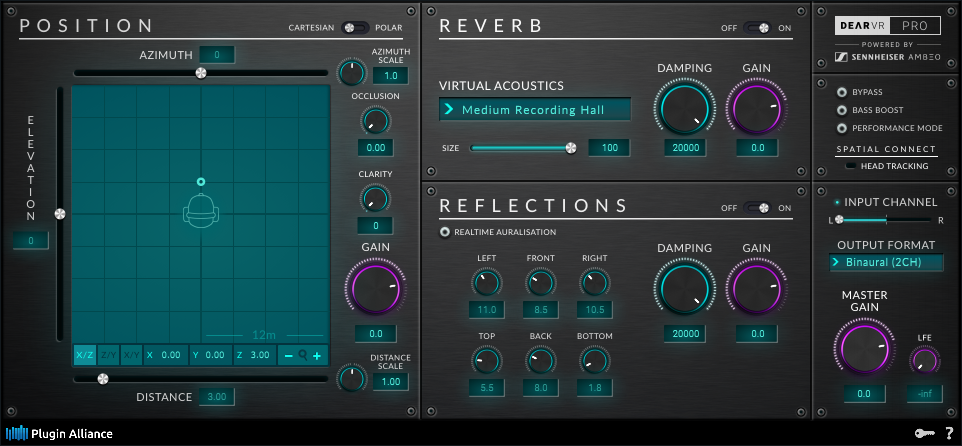Viewport: 962px width, 446px height.
Task: Enable Performance Mode
Action: coord(842,128)
